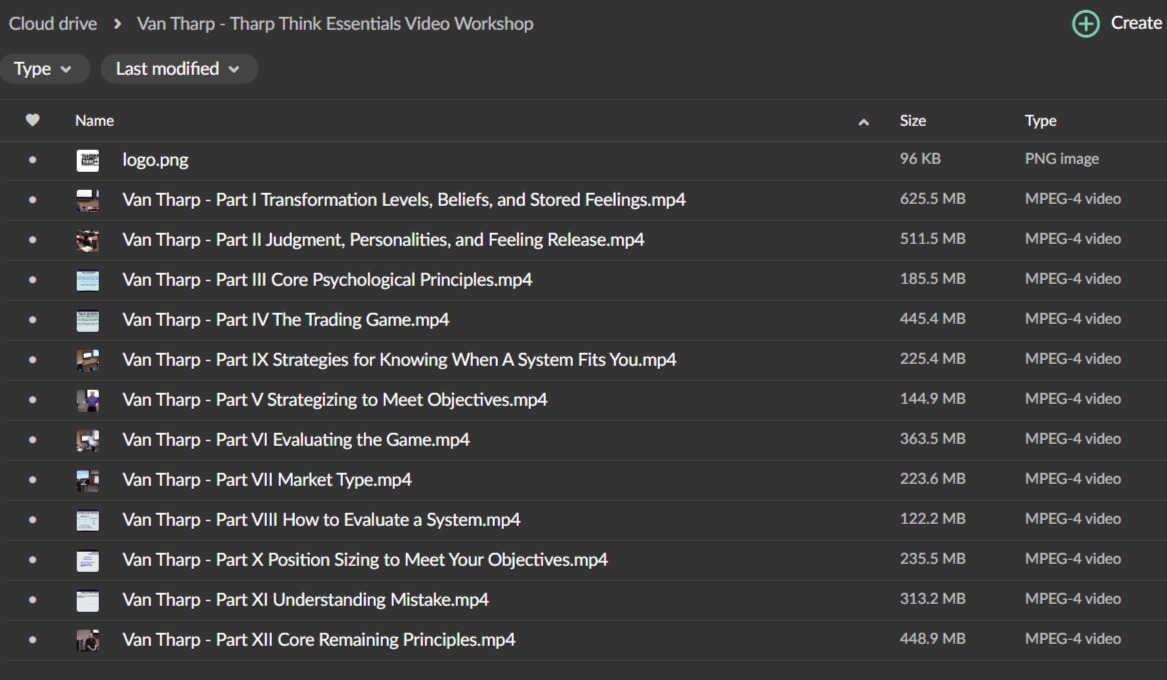This screenshot has height=680, width=1167.
Task: Click the 96 KB size value
Action: pyautogui.click(x=920, y=159)
